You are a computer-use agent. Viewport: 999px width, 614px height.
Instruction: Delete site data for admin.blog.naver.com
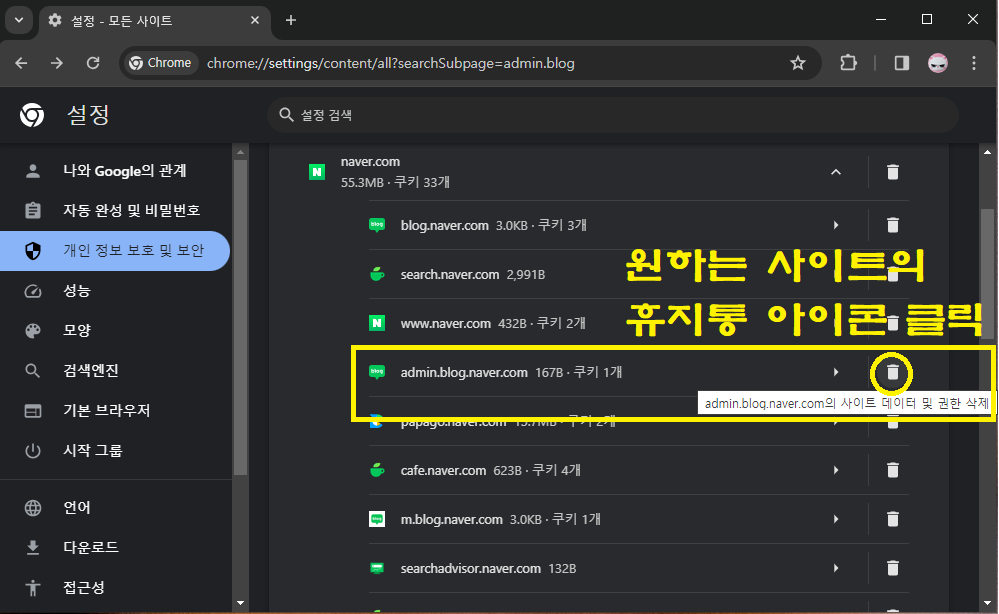(893, 373)
